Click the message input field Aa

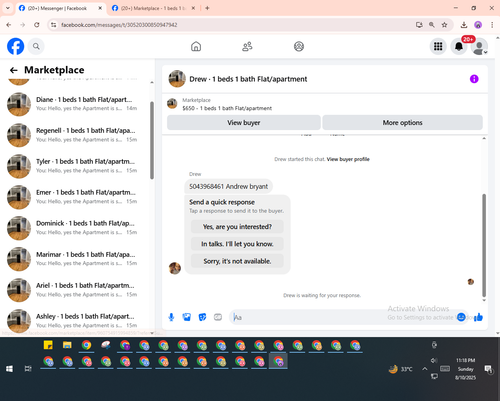click(x=343, y=317)
